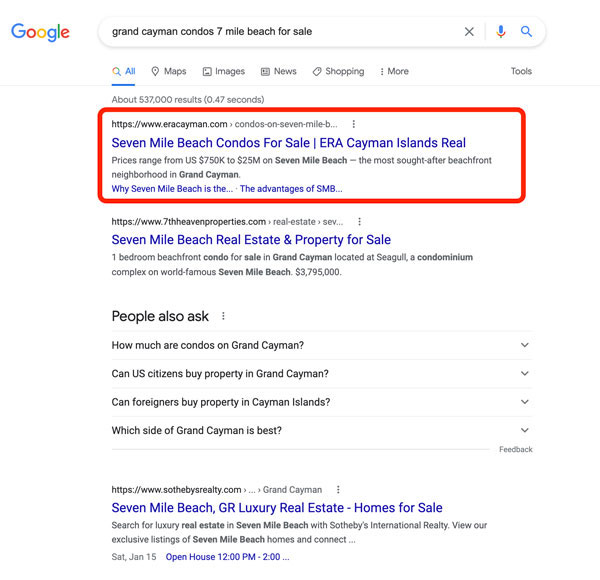This screenshot has width=600, height=580.
Task: Switch to the Images tab
Action: (224, 71)
